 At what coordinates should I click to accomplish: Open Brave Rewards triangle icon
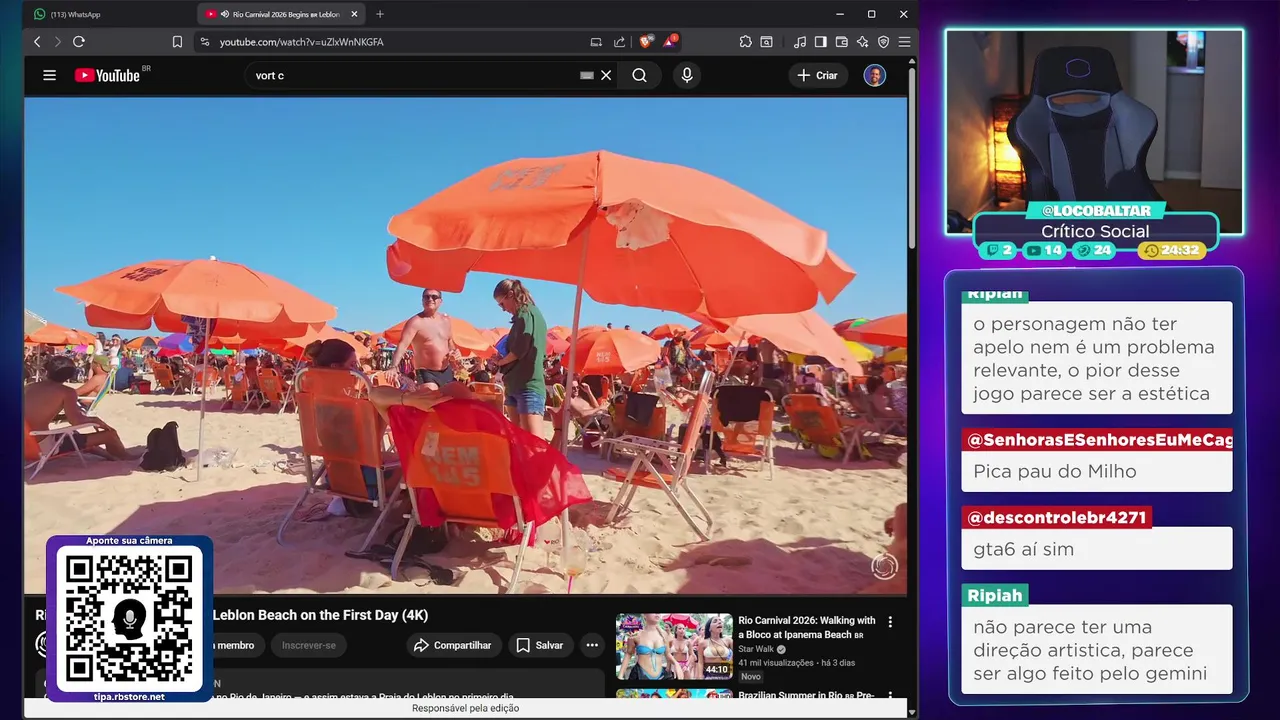669,41
